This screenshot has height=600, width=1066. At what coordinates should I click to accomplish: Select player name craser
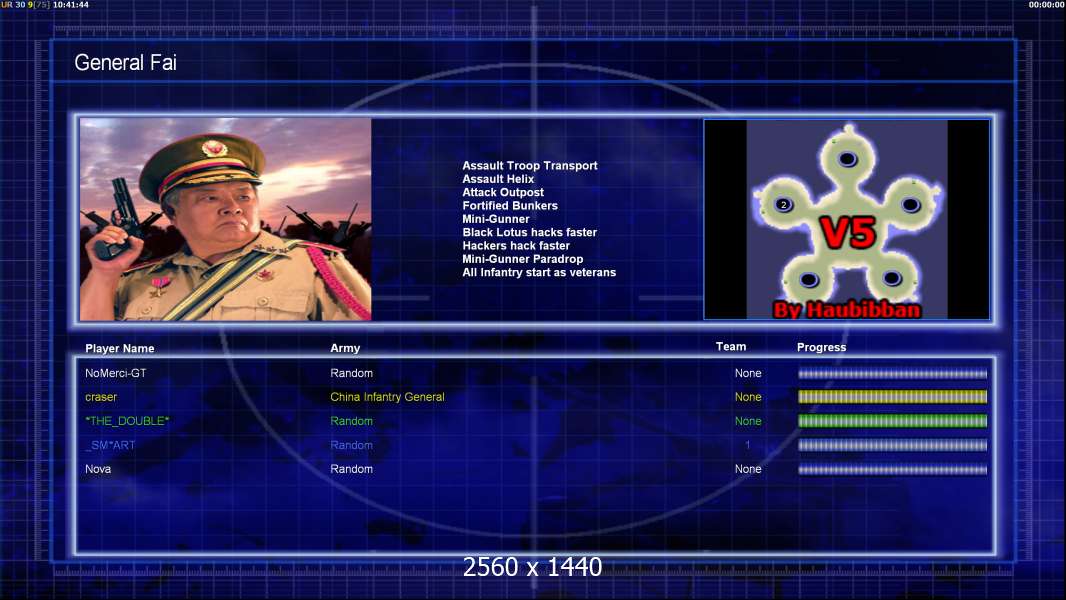(x=101, y=397)
